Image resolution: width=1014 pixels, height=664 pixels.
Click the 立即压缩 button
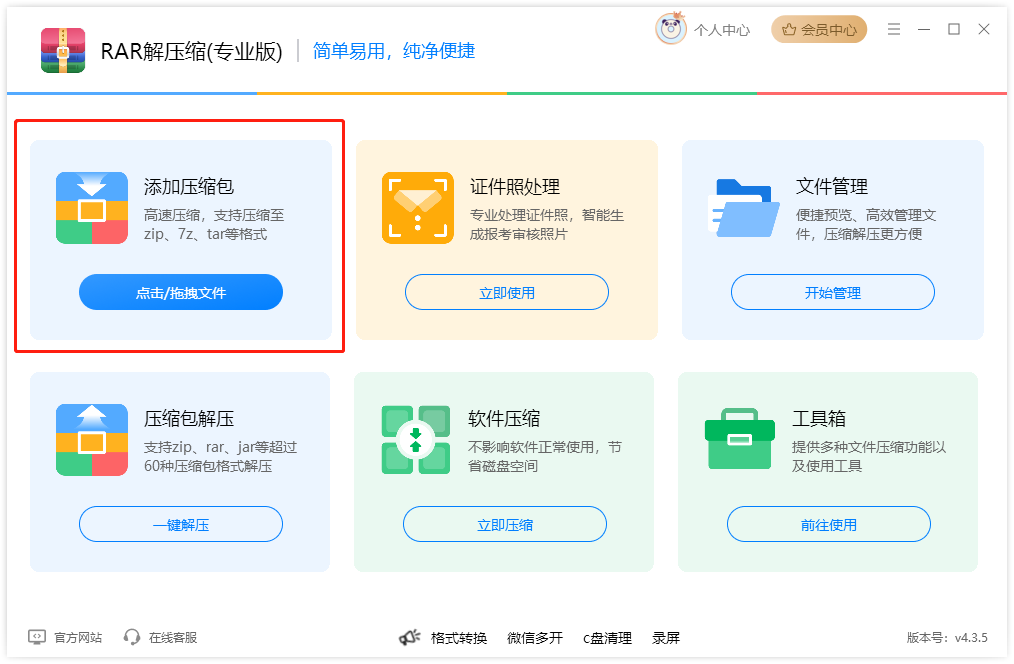pos(505,525)
